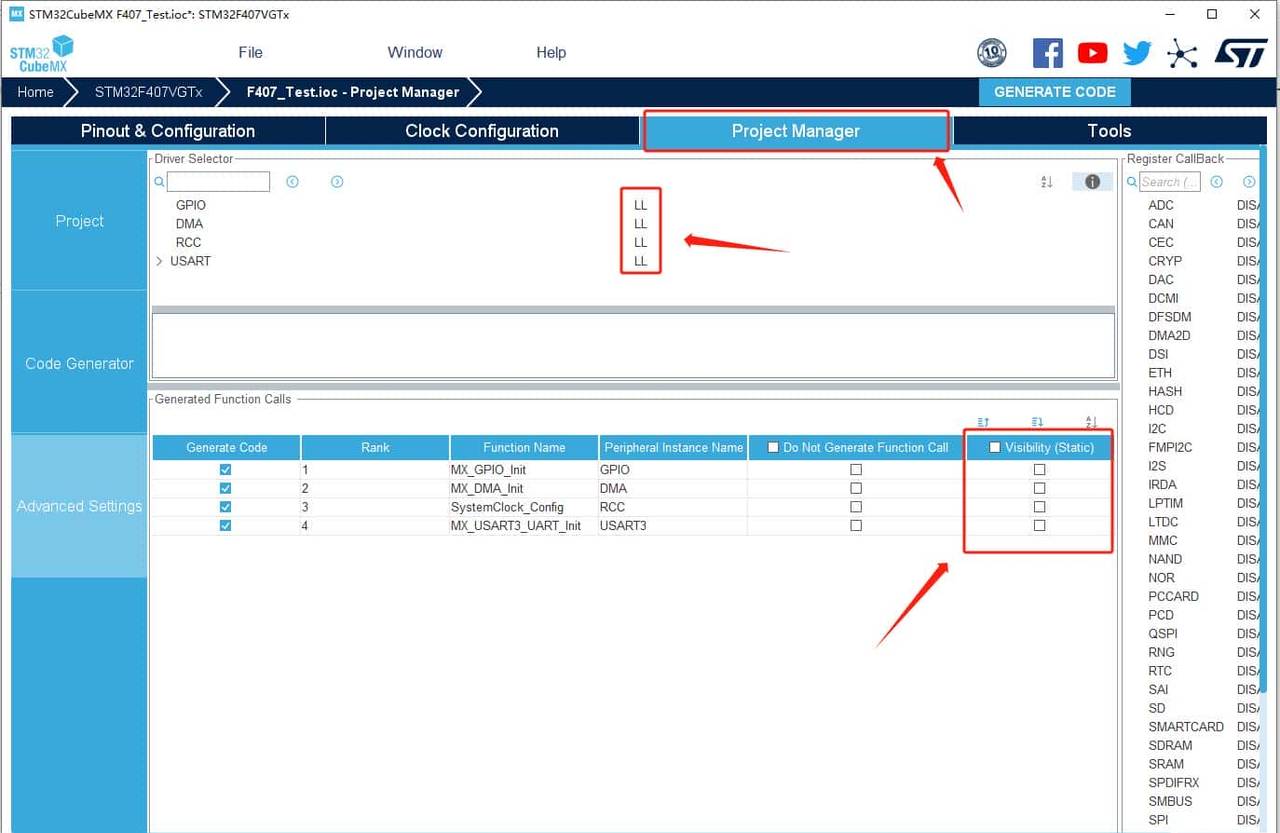Open the ST Facebook page icon
This screenshot has height=833, width=1280.
point(1047,53)
